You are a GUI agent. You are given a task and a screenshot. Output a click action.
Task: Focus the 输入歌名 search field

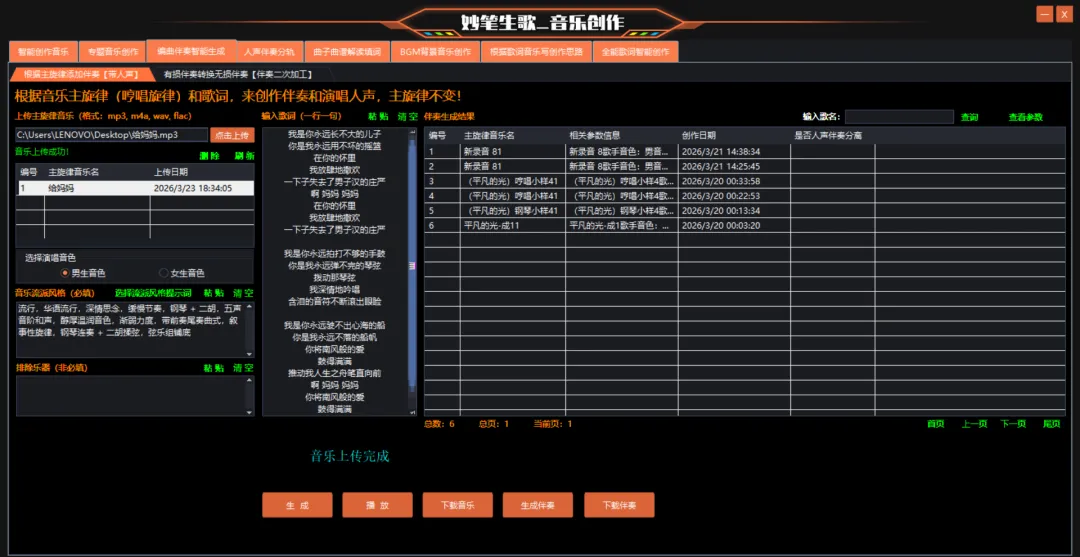[x=899, y=117]
